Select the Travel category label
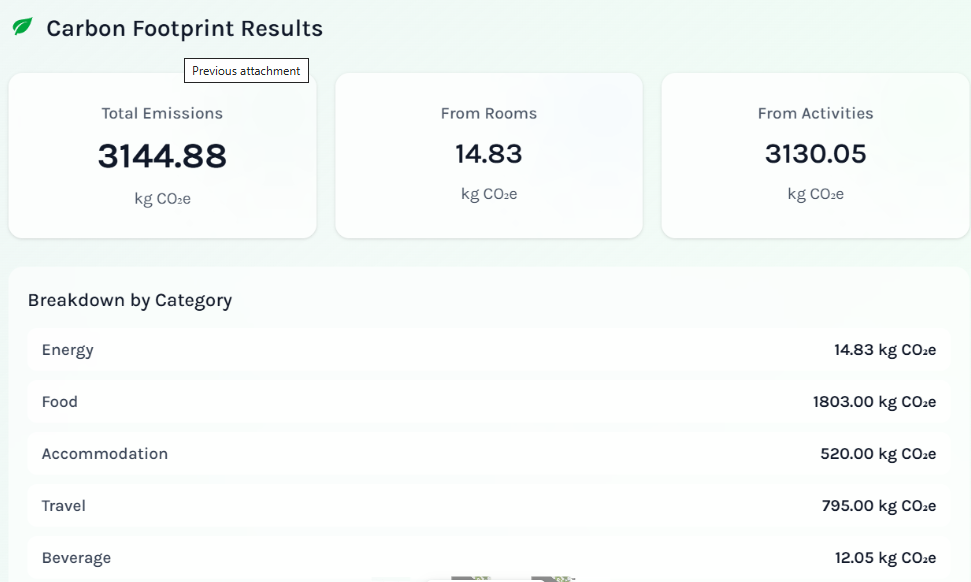 tap(64, 506)
